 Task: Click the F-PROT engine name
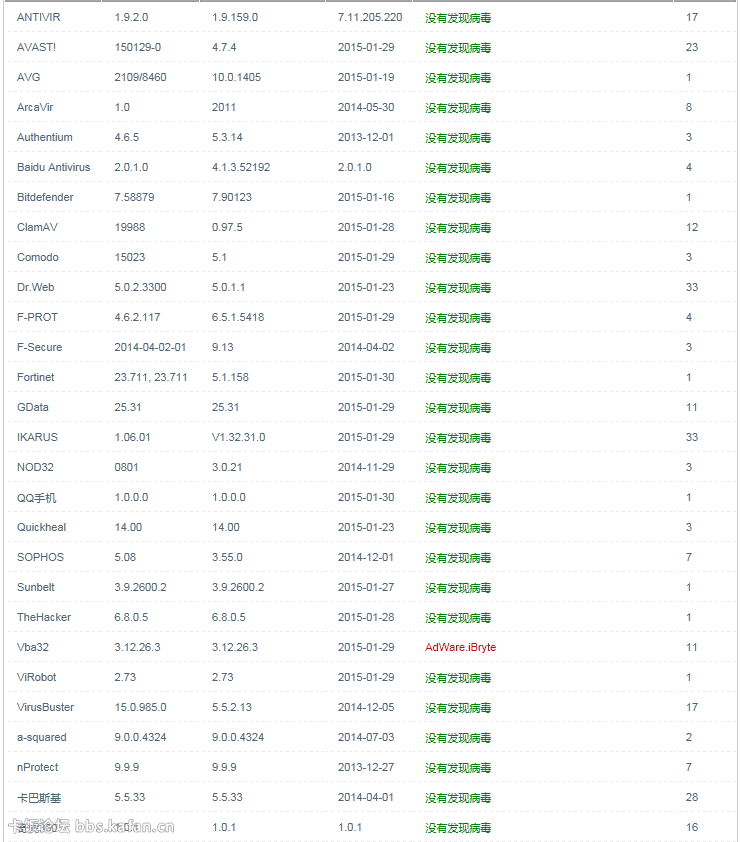37,317
